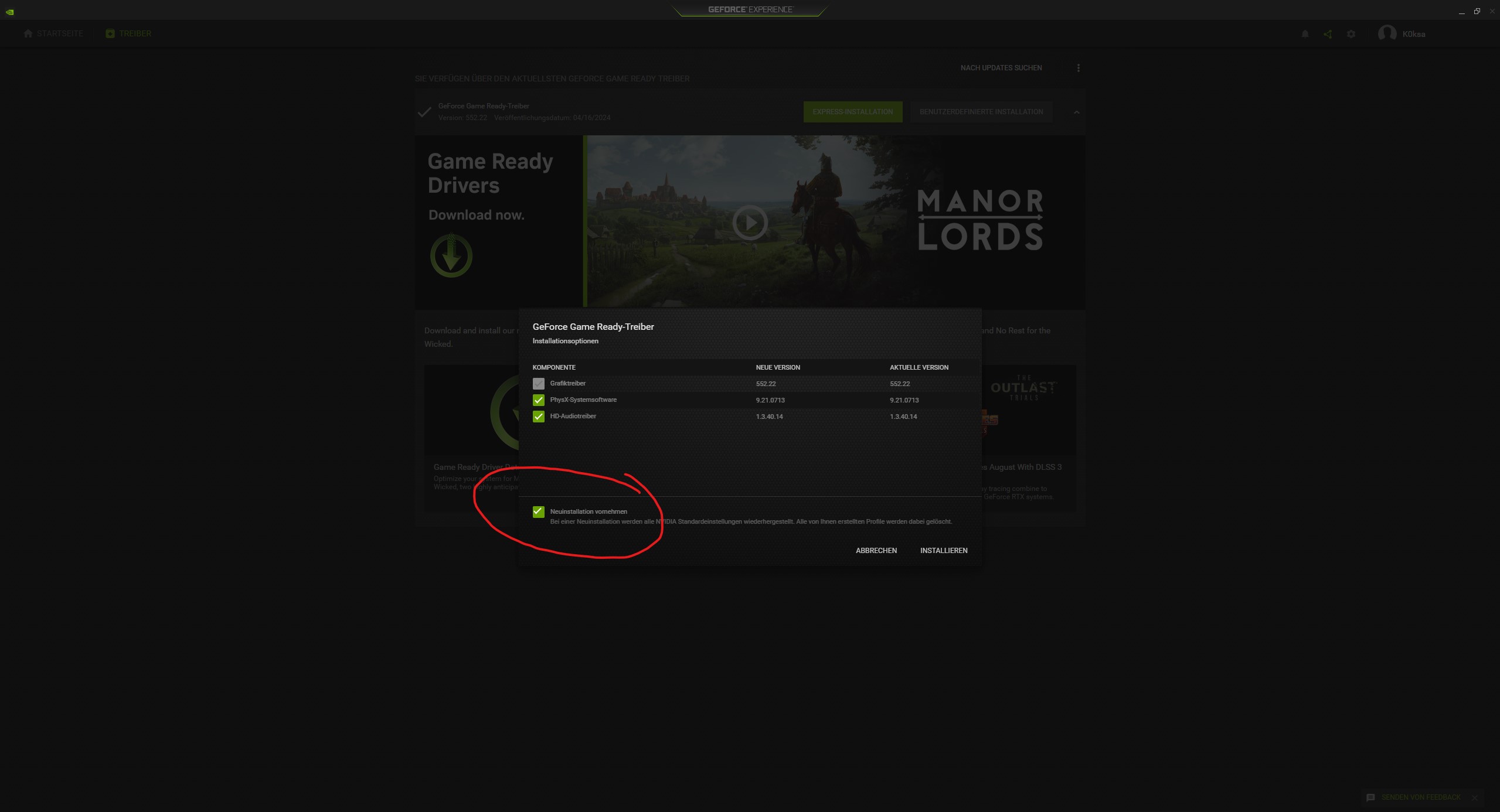The image size is (1500, 812).
Task: Click the feedback chat bubble icon
Action: click(1370, 797)
